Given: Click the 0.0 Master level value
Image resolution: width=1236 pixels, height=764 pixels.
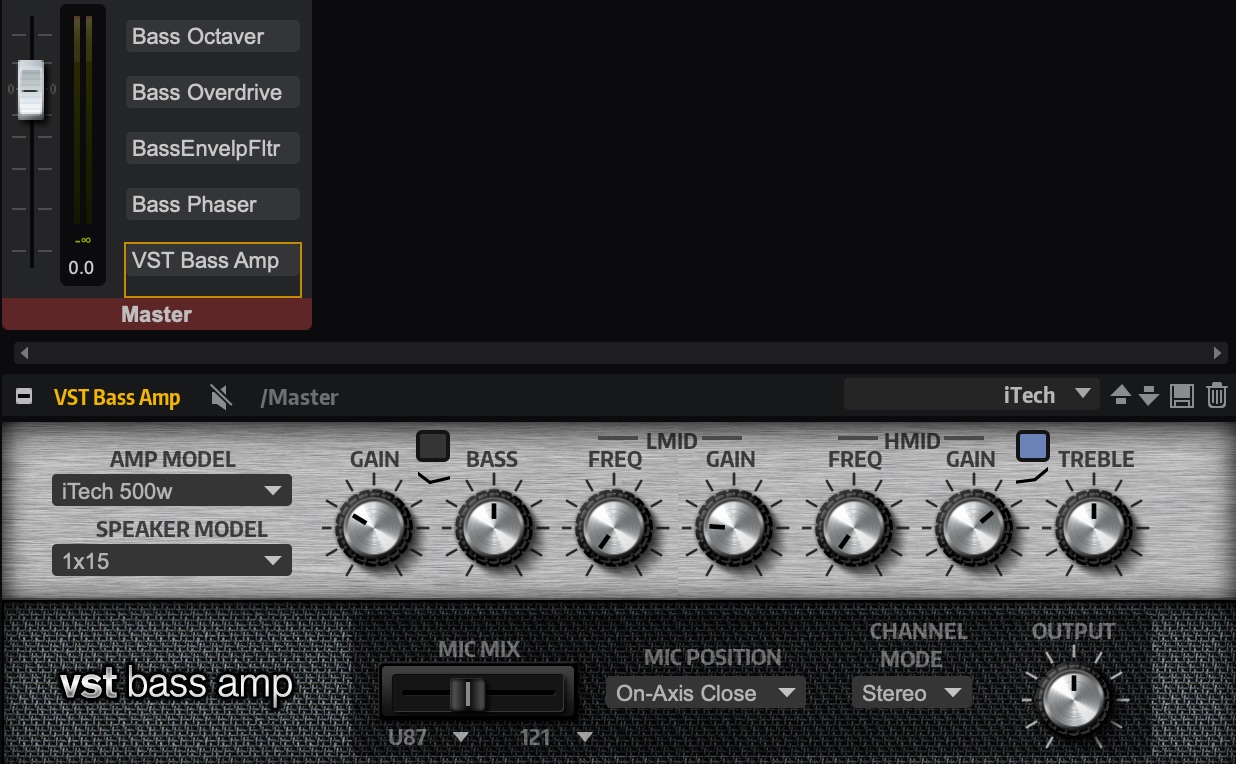Looking at the screenshot, I should click(x=81, y=267).
